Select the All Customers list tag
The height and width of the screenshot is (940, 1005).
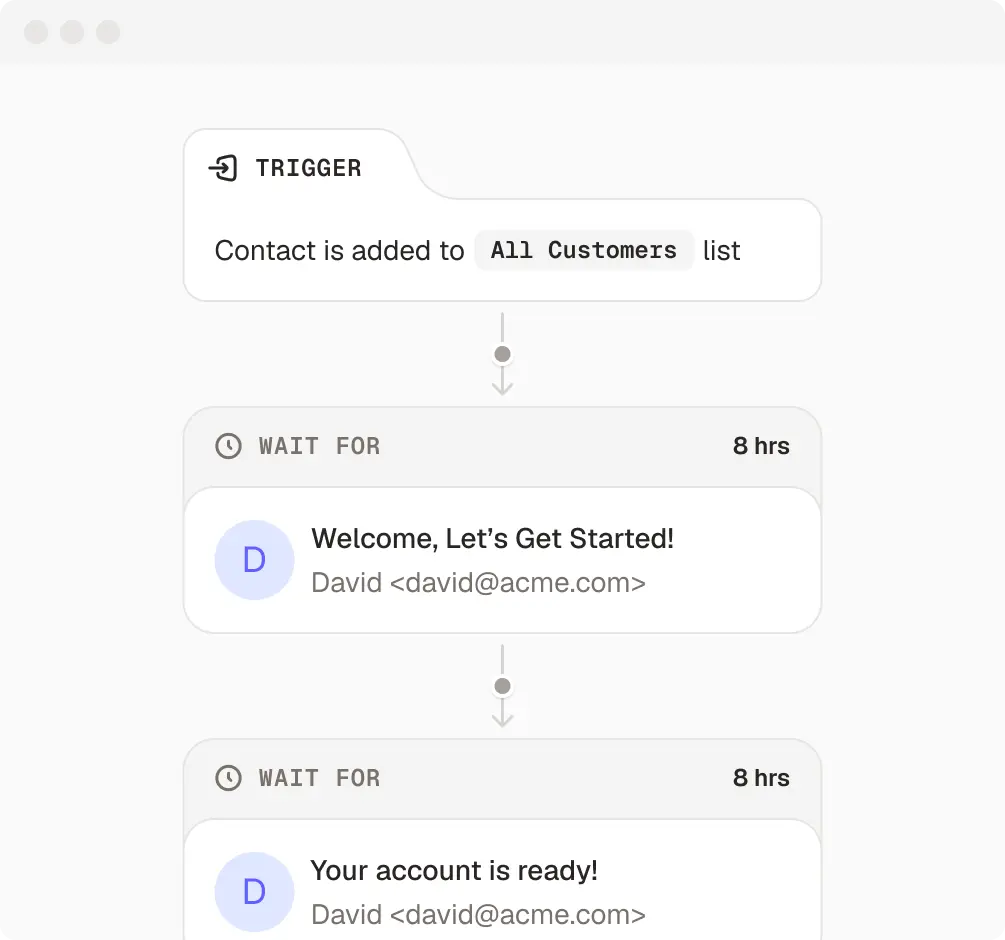pos(583,250)
